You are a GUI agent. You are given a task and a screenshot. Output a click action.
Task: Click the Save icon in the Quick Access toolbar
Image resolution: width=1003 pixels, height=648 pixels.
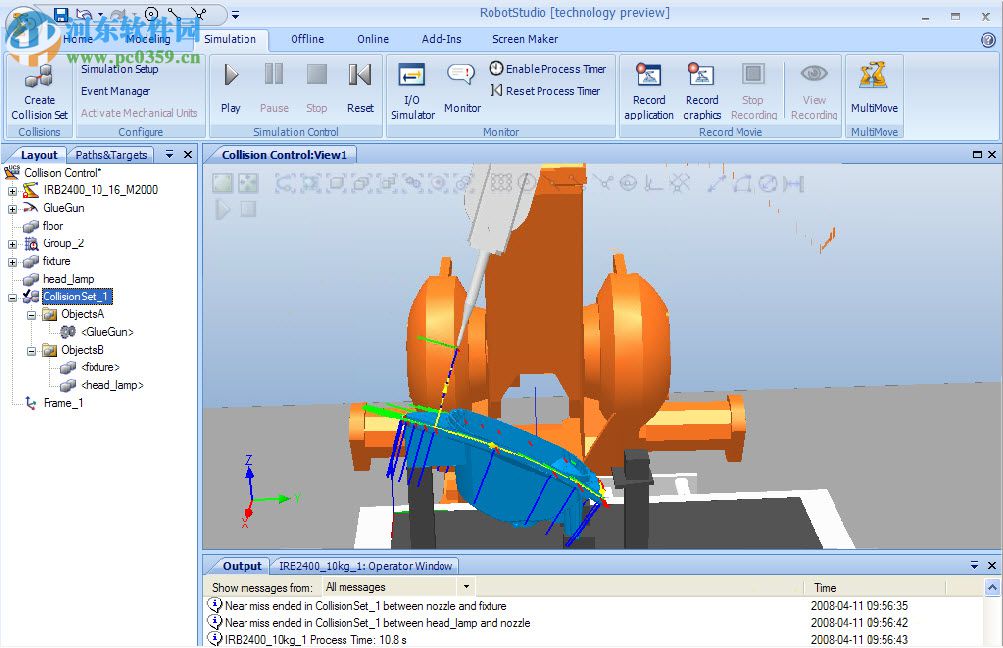click(x=60, y=12)
